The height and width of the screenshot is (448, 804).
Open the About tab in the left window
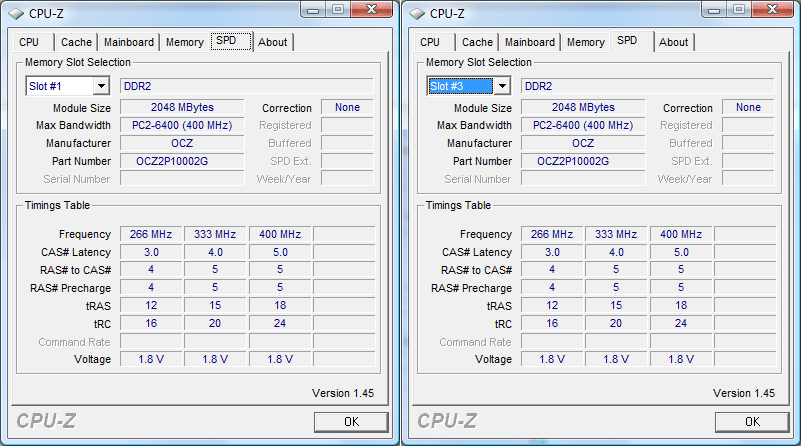pyautogui.click(x=273, y=42)
